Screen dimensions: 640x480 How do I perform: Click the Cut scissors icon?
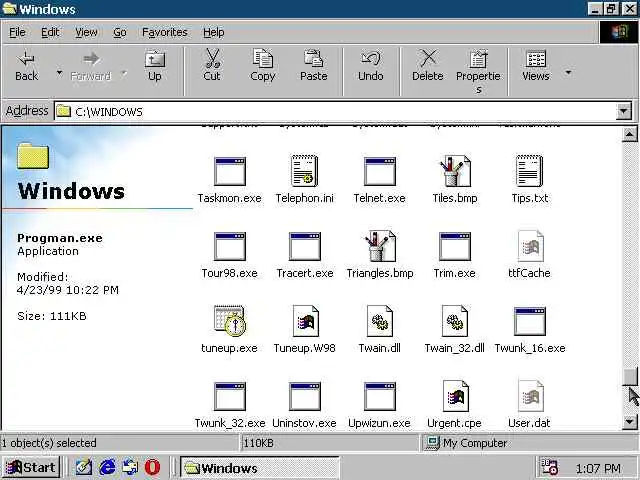[212, 59]
